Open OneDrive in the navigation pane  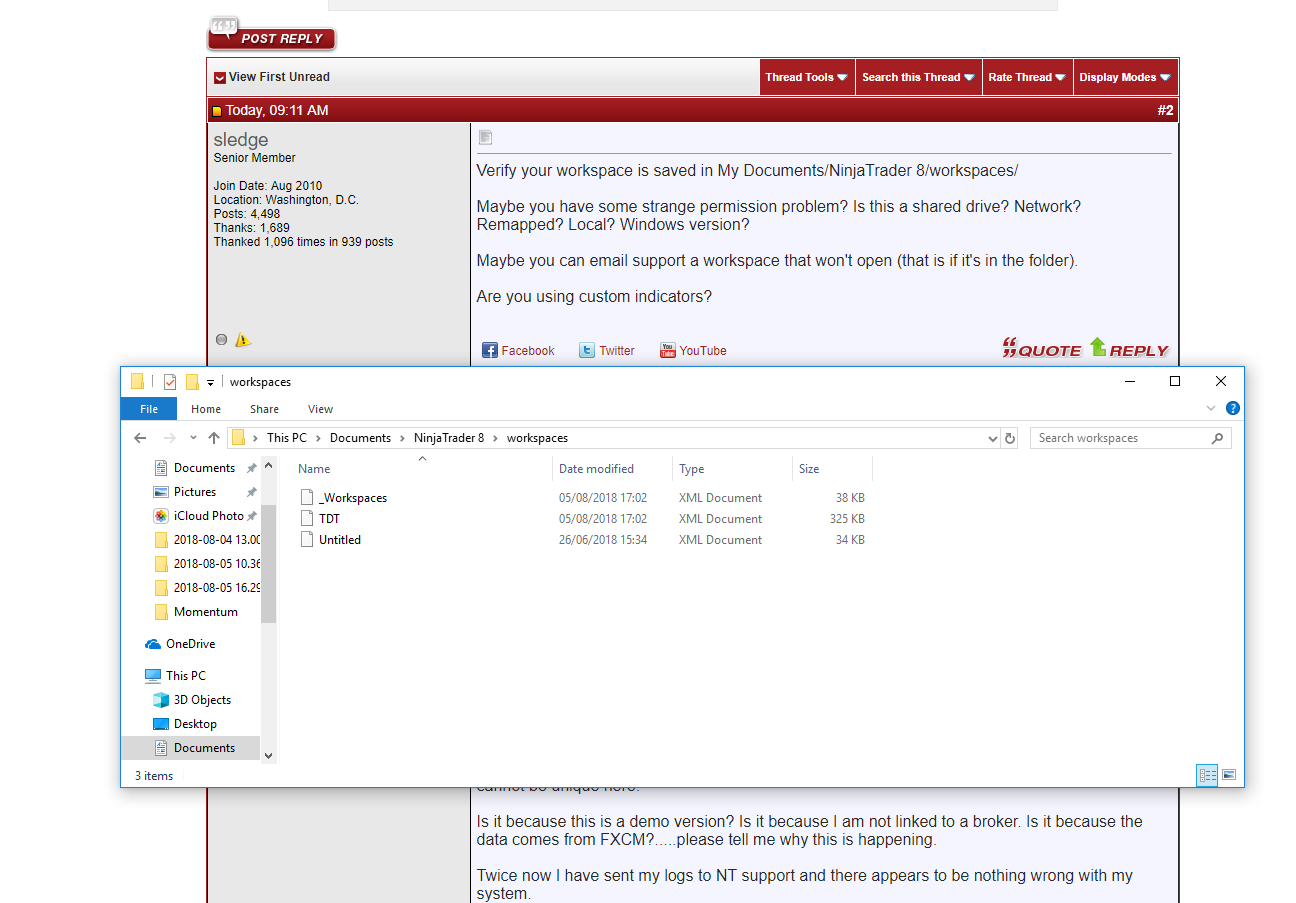tap(190, 644)
